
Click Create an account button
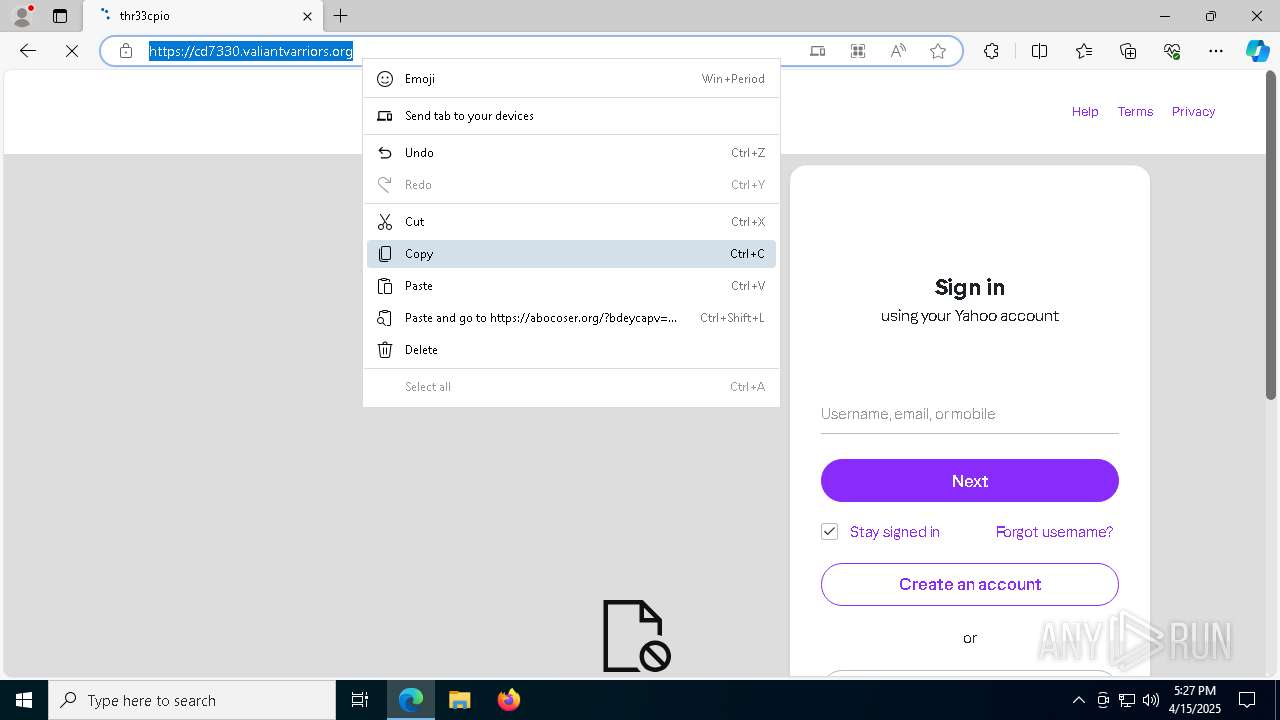coord(970,584)
